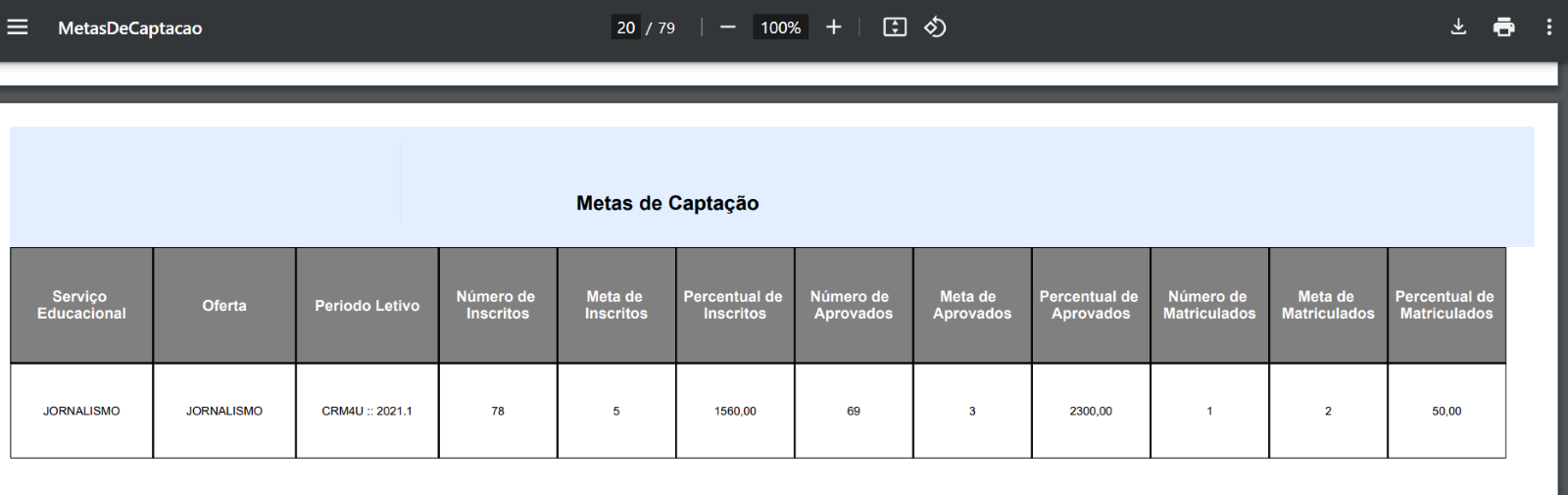Viewport: 1568px width, 495px height.
Task: Click the Número de Inscritos header
Action: [498, 305]
